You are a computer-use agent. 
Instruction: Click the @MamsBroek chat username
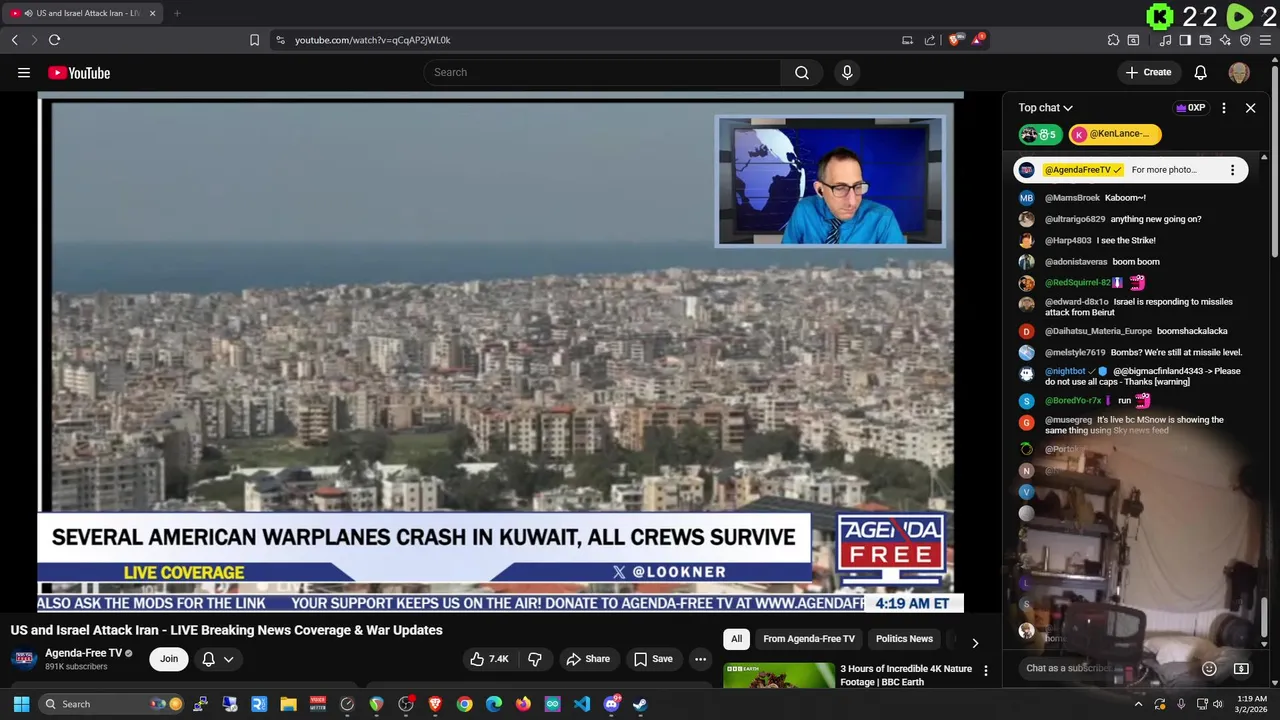pos(1072,198)
